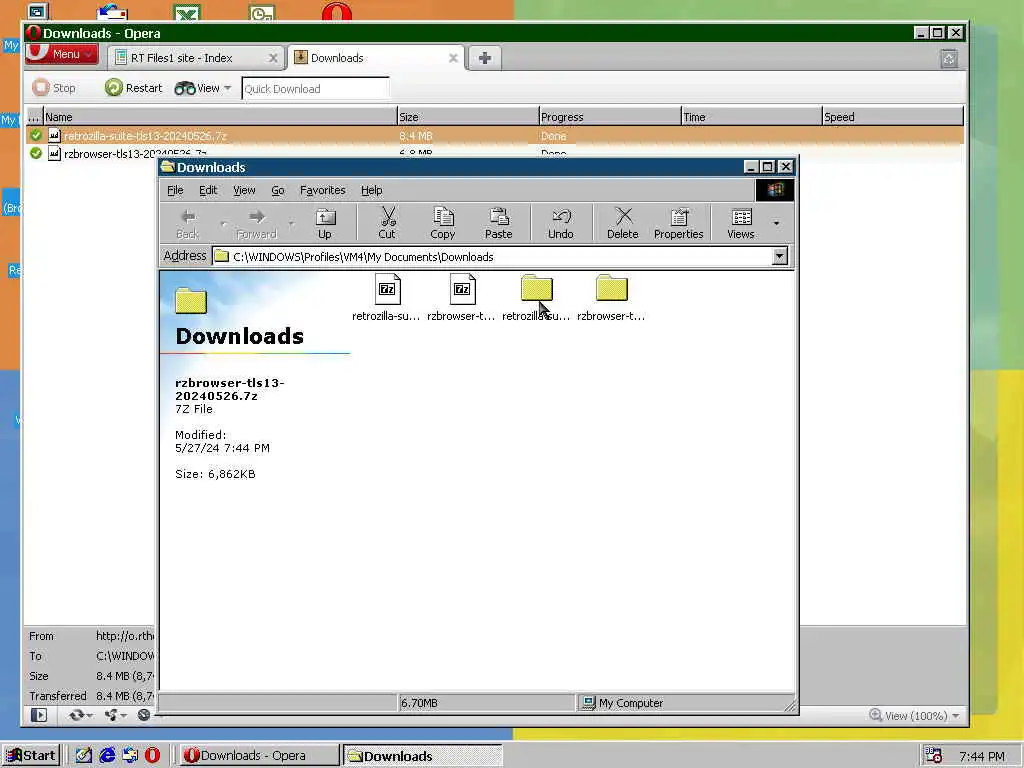Click the Cut toolbar icon in Explorer

(387, 223)
